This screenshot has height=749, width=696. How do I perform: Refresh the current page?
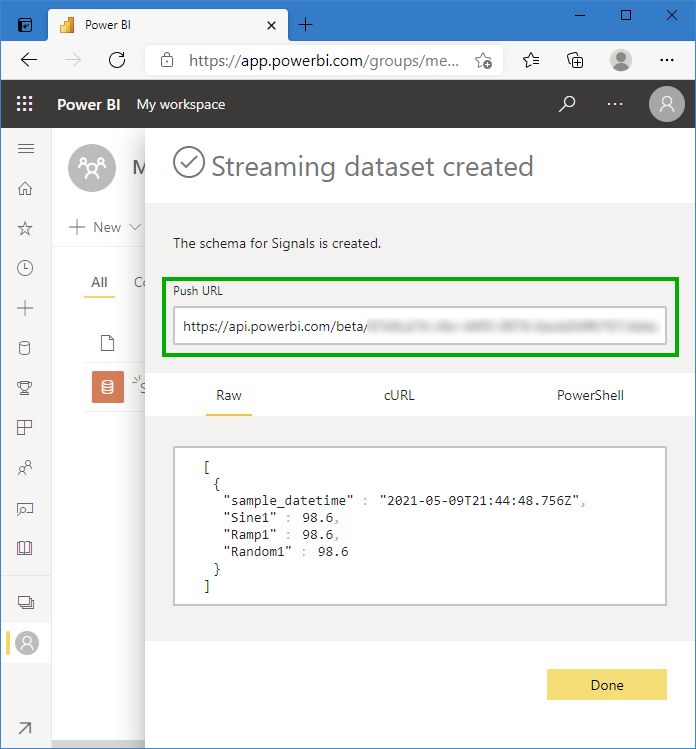pos(117,60)
